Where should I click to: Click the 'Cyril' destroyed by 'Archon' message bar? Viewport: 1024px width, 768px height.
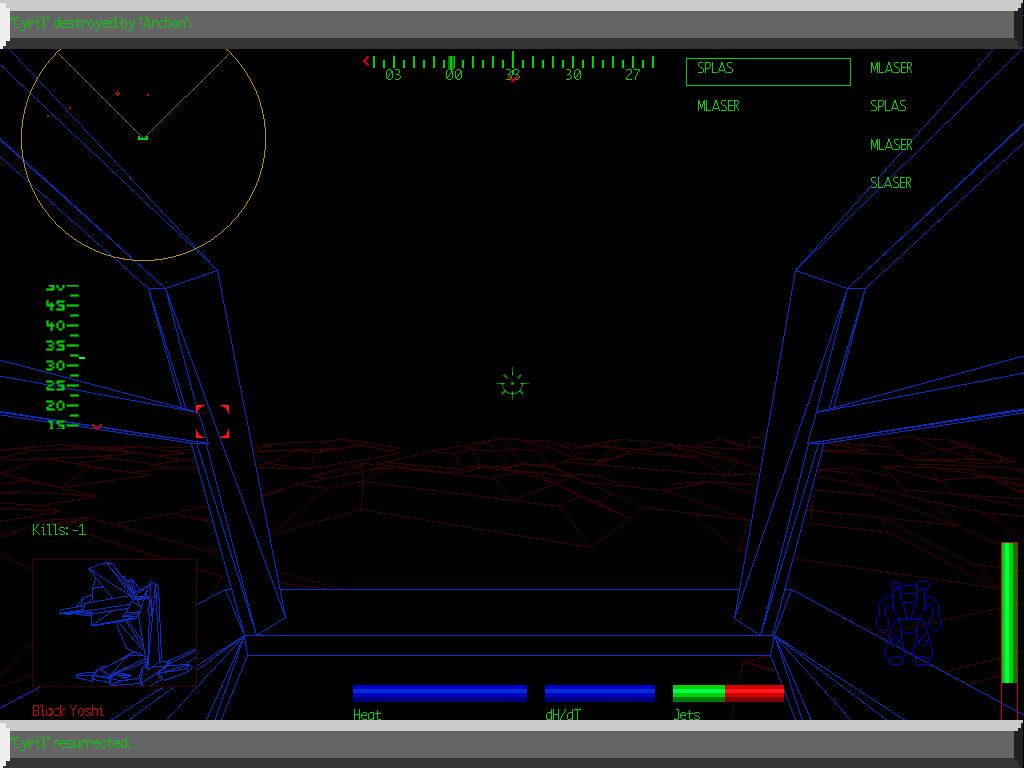click(100, 22)
